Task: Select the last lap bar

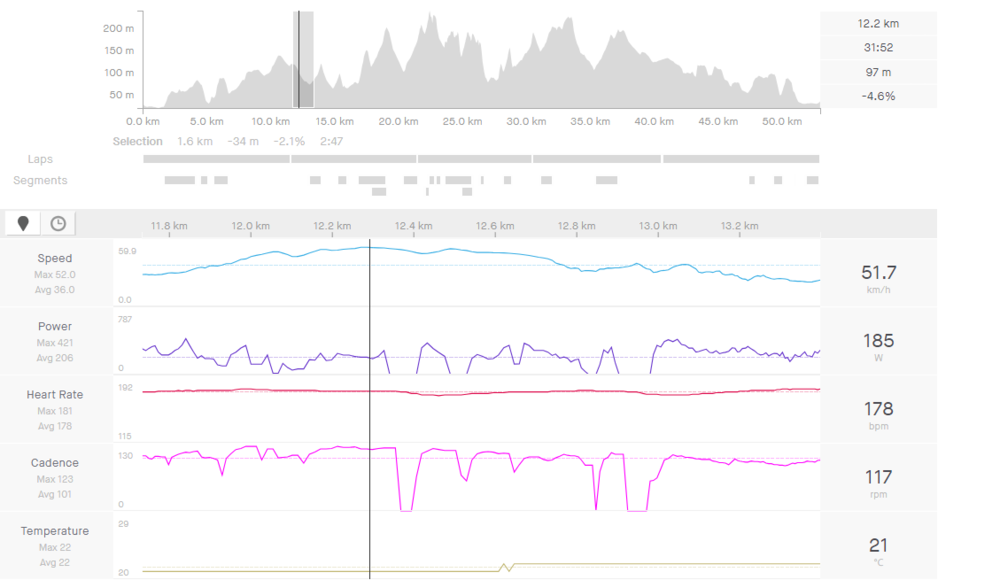Action: click(x=741, y=159)
